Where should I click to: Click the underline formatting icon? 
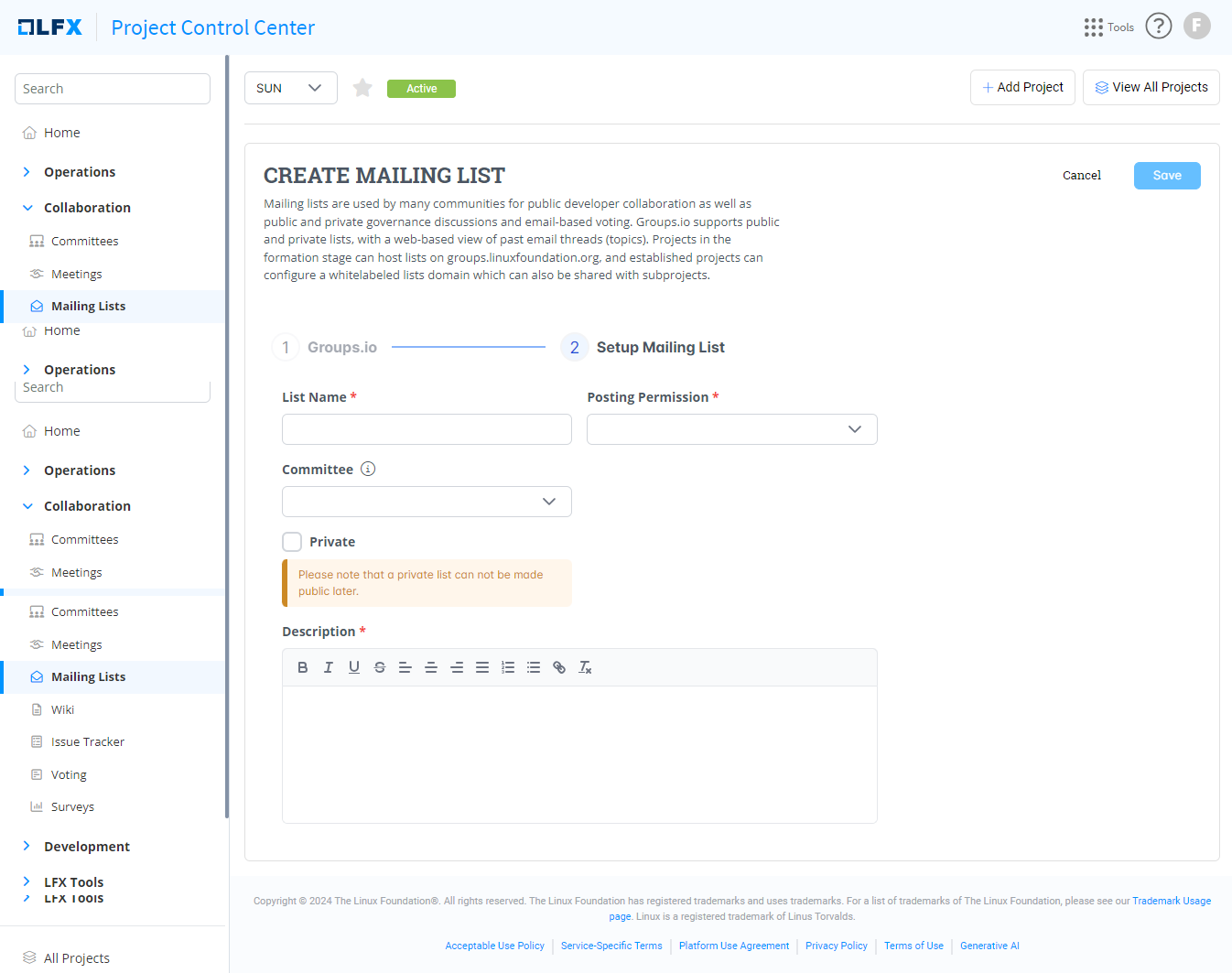(354, 667)
